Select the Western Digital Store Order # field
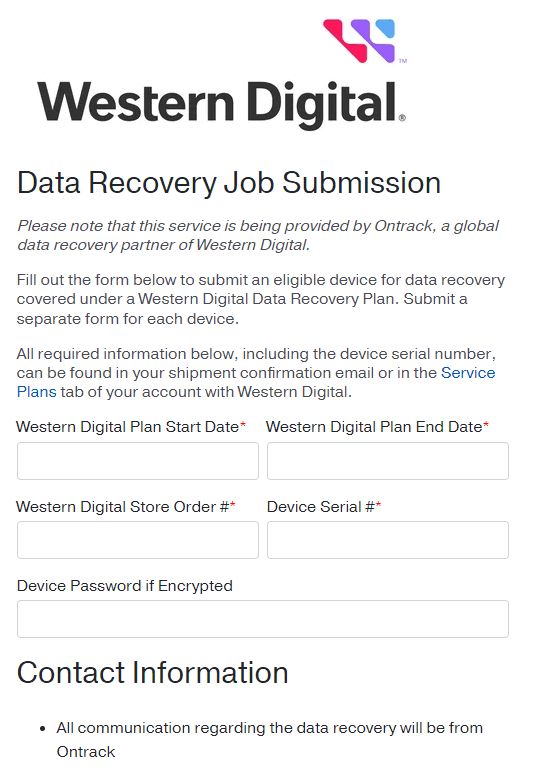Screen dimensions: 544x771 click(x=138, y=540)
